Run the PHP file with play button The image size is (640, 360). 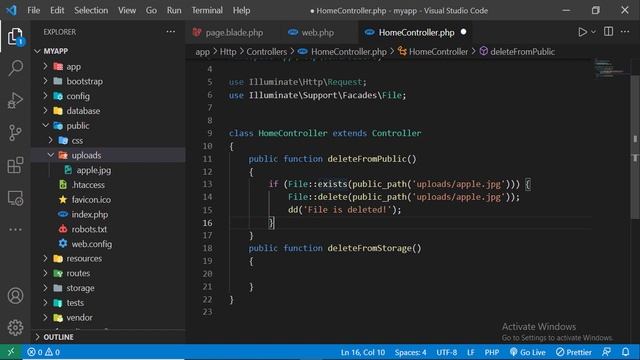pyautogui.click(x=582, y=32)
